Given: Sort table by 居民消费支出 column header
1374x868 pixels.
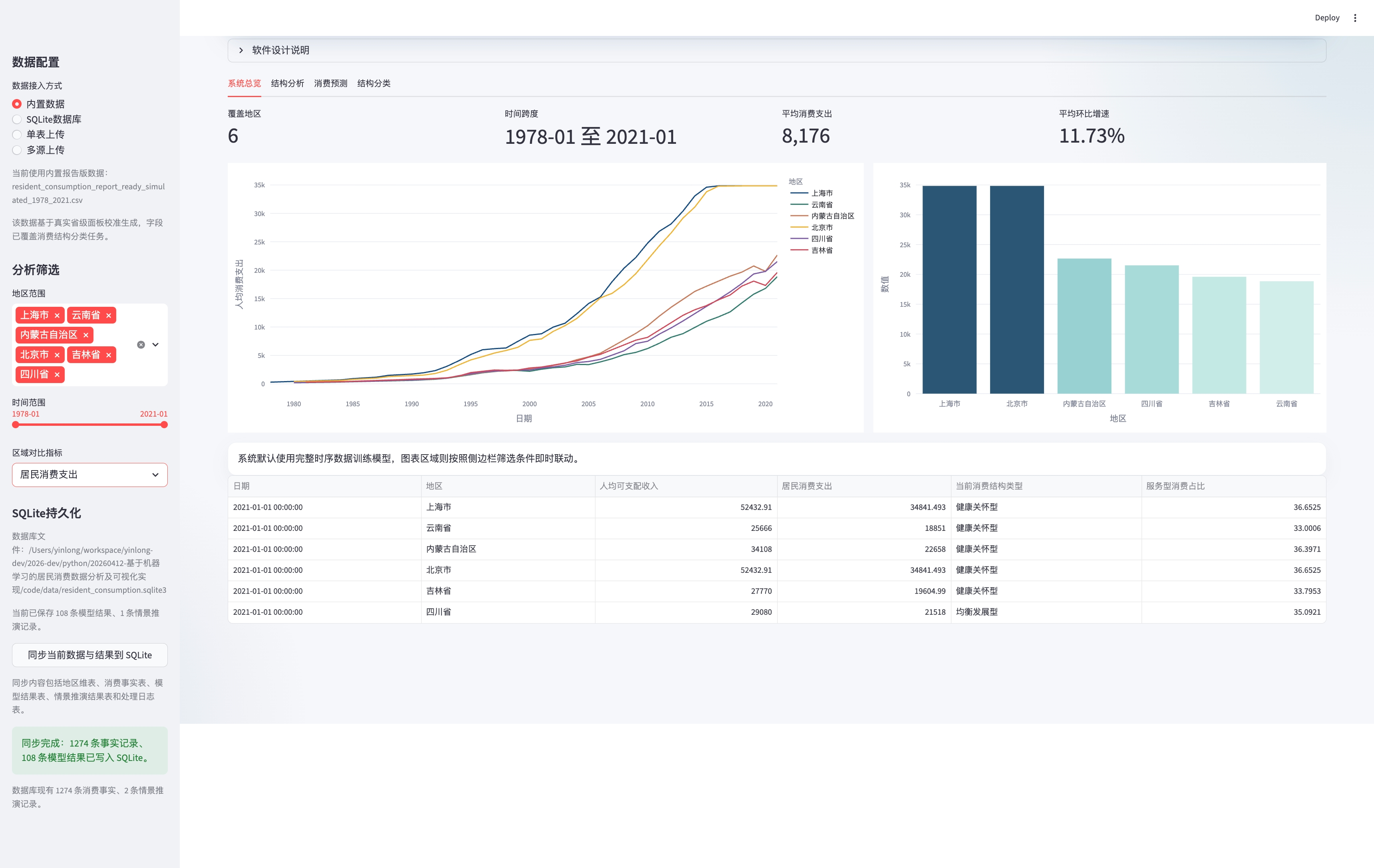Looking at the screenshot, I should coord(864,486).
